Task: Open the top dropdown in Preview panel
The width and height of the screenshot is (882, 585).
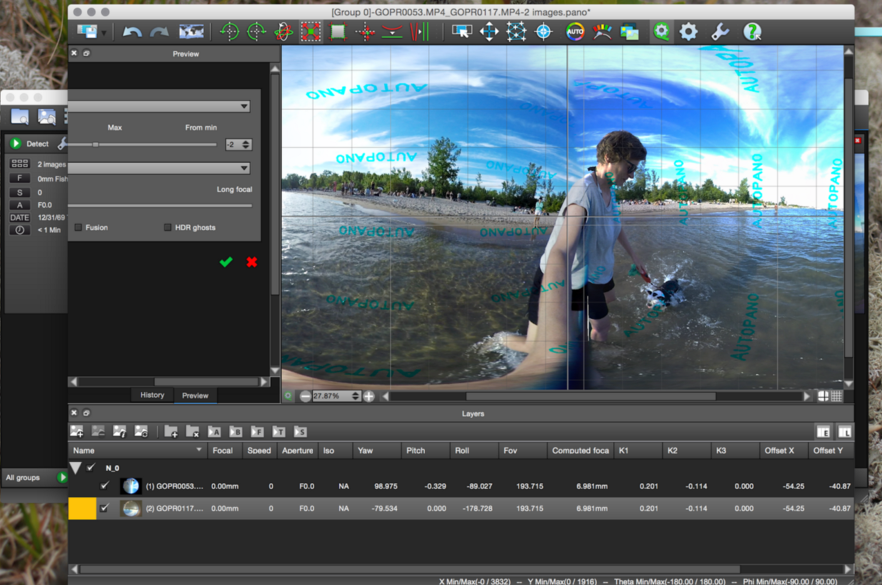Action: pyautogui.click(x=159, y=106)
